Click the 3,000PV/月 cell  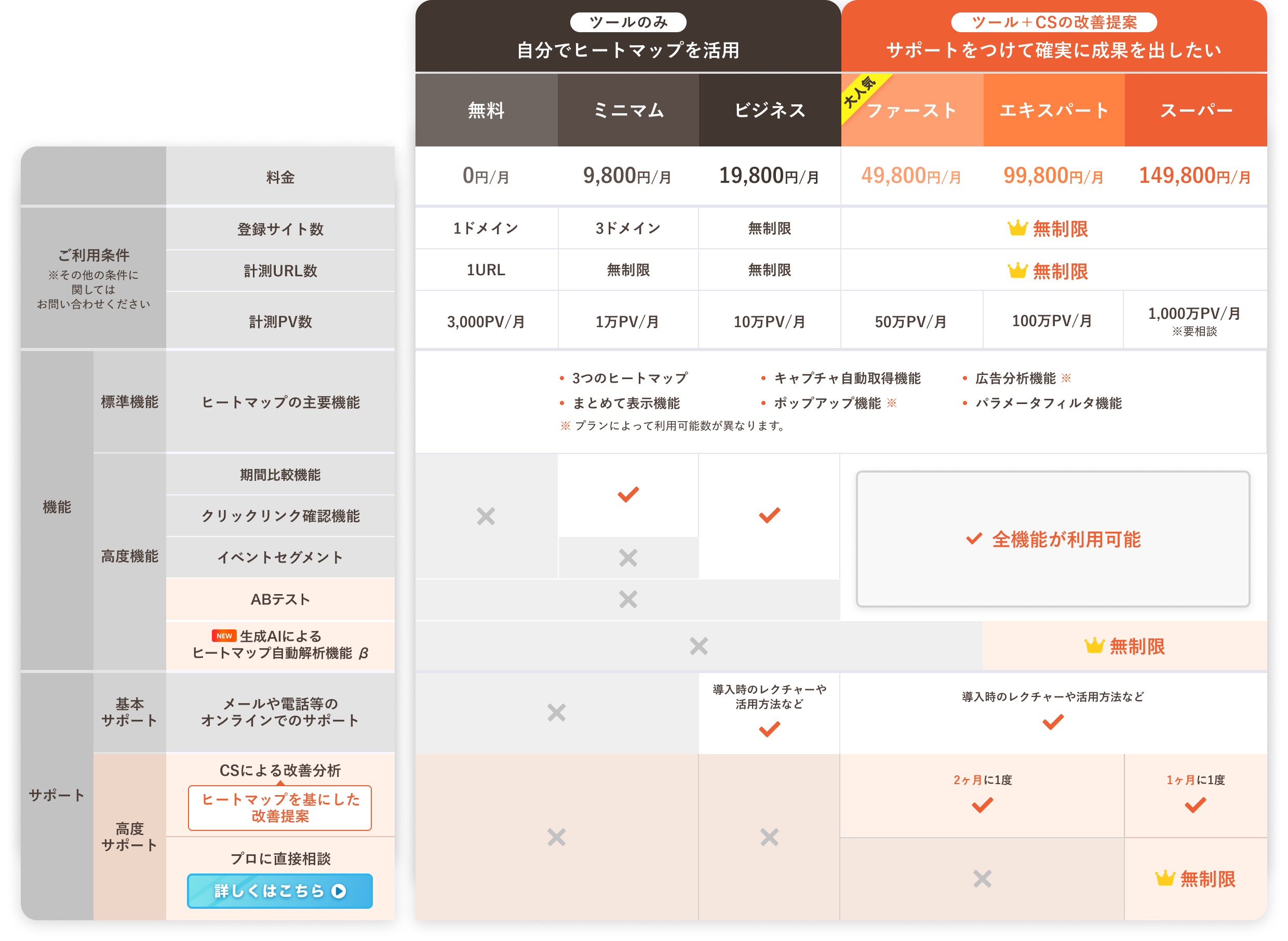[486, 319]
